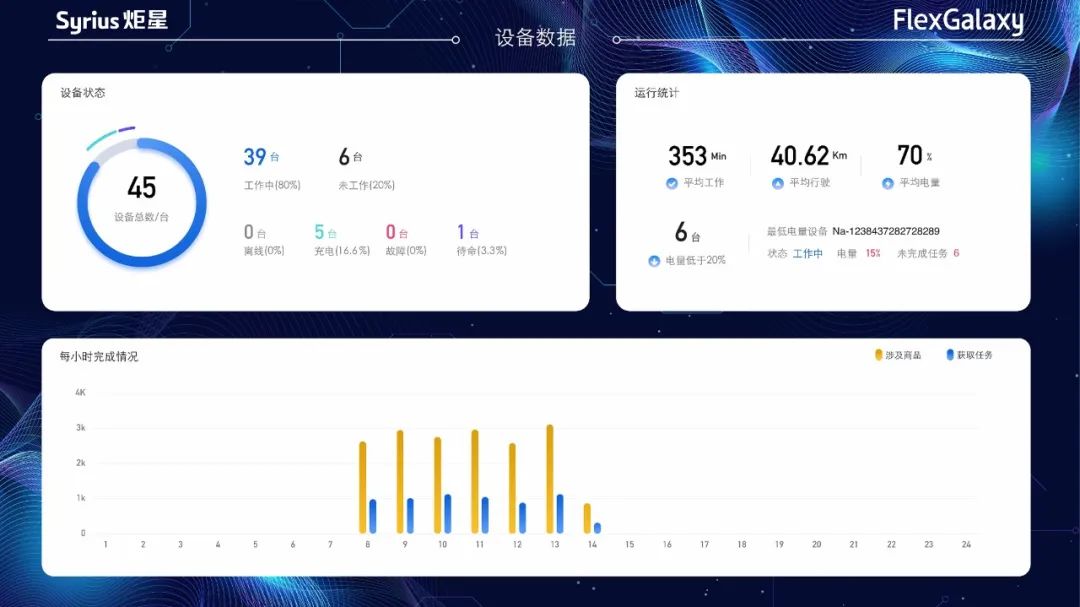The height and width of the screenshot is (607, 1080).
Task: Select the 故障 0 台 status count
Action: pos(405,240)
